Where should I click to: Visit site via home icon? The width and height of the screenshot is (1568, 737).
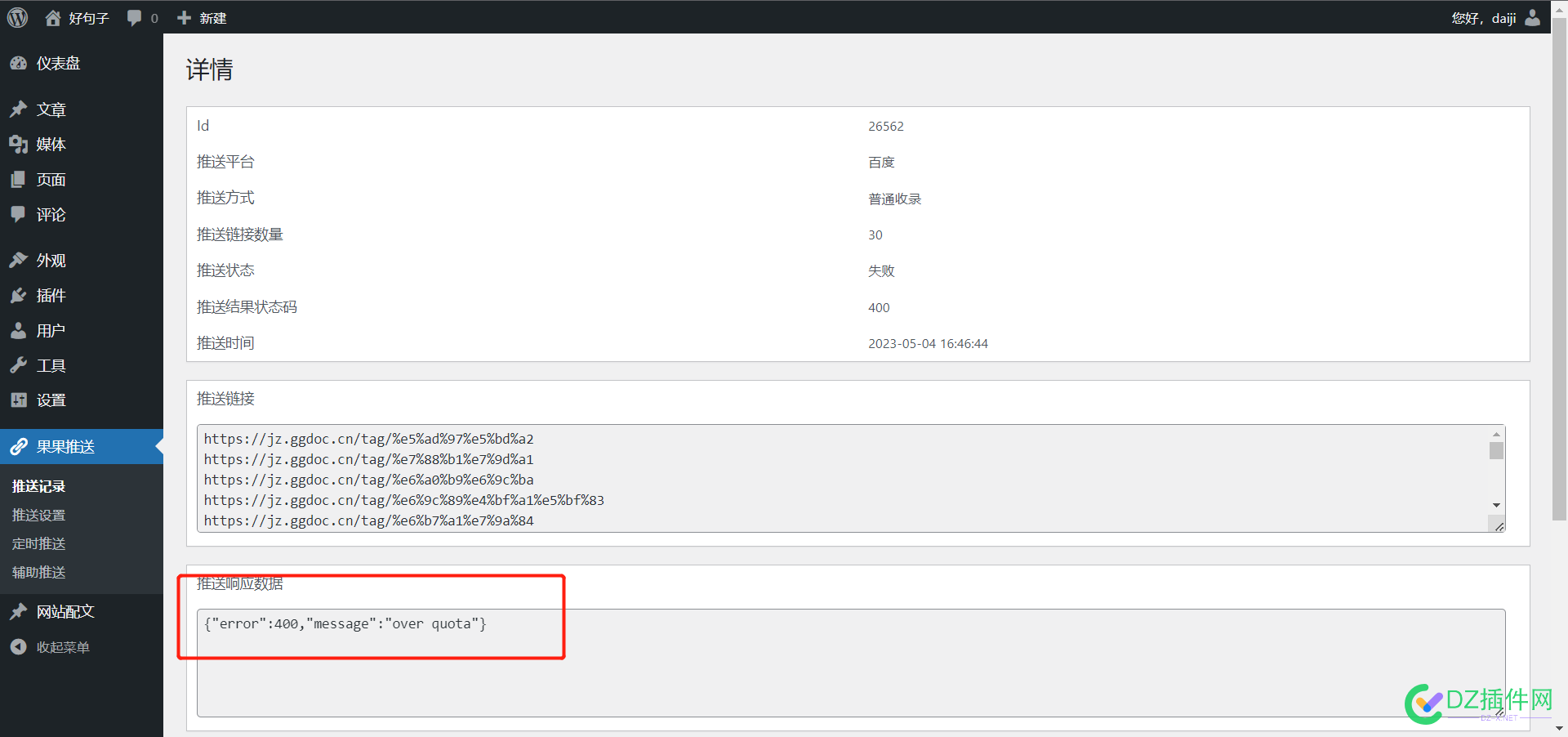53,18
